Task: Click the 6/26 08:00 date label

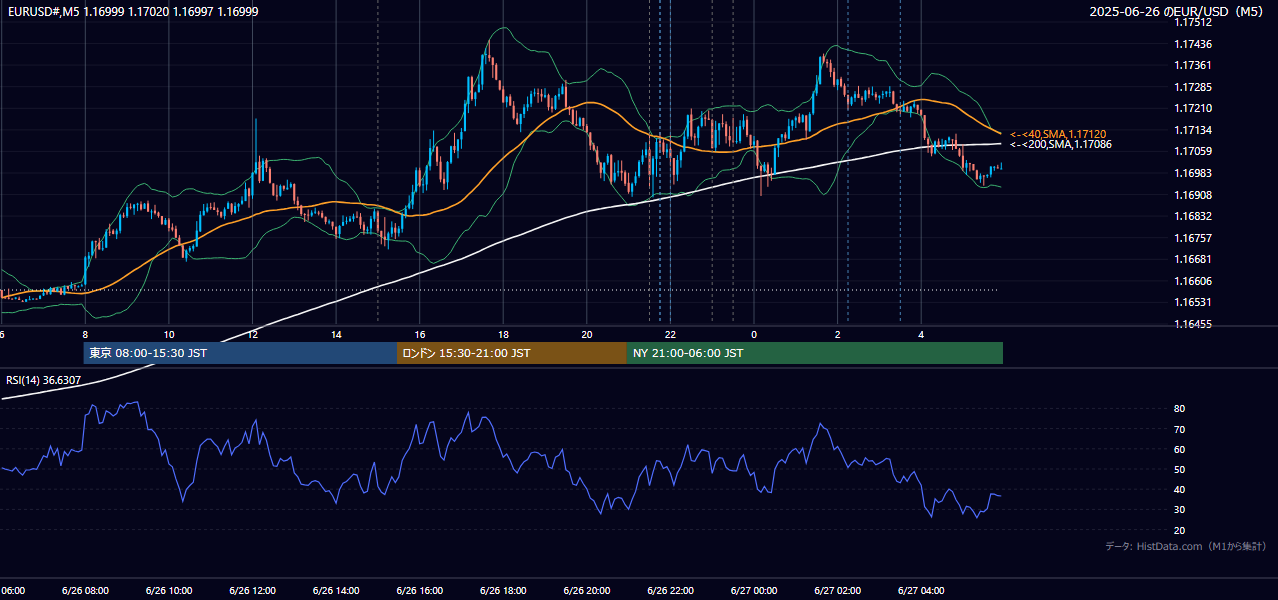Action: point(85,591)
